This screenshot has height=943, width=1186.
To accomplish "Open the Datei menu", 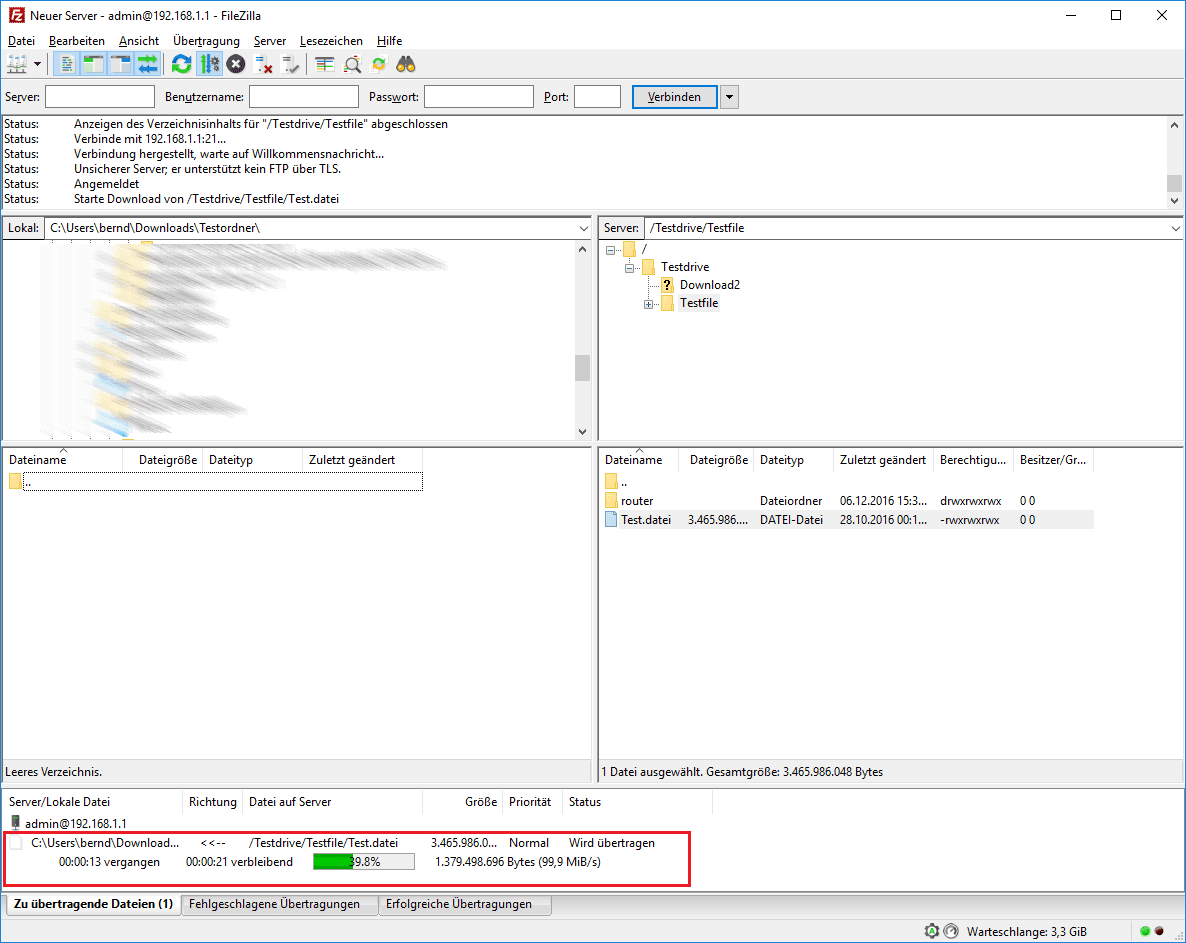I will point(21,41).
